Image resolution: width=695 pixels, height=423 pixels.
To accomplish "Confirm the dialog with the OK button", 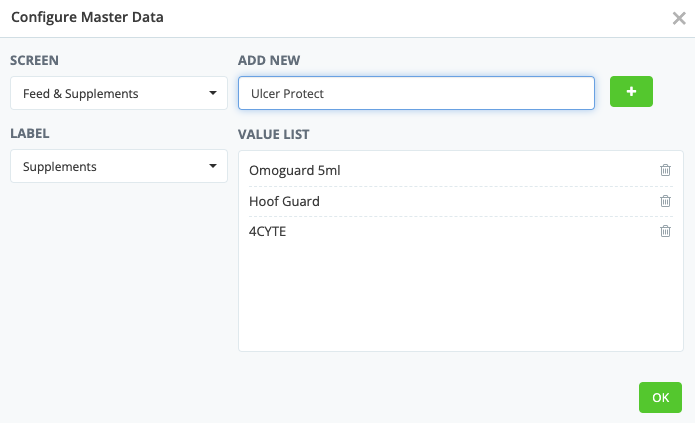I will [x=660, y=397].
